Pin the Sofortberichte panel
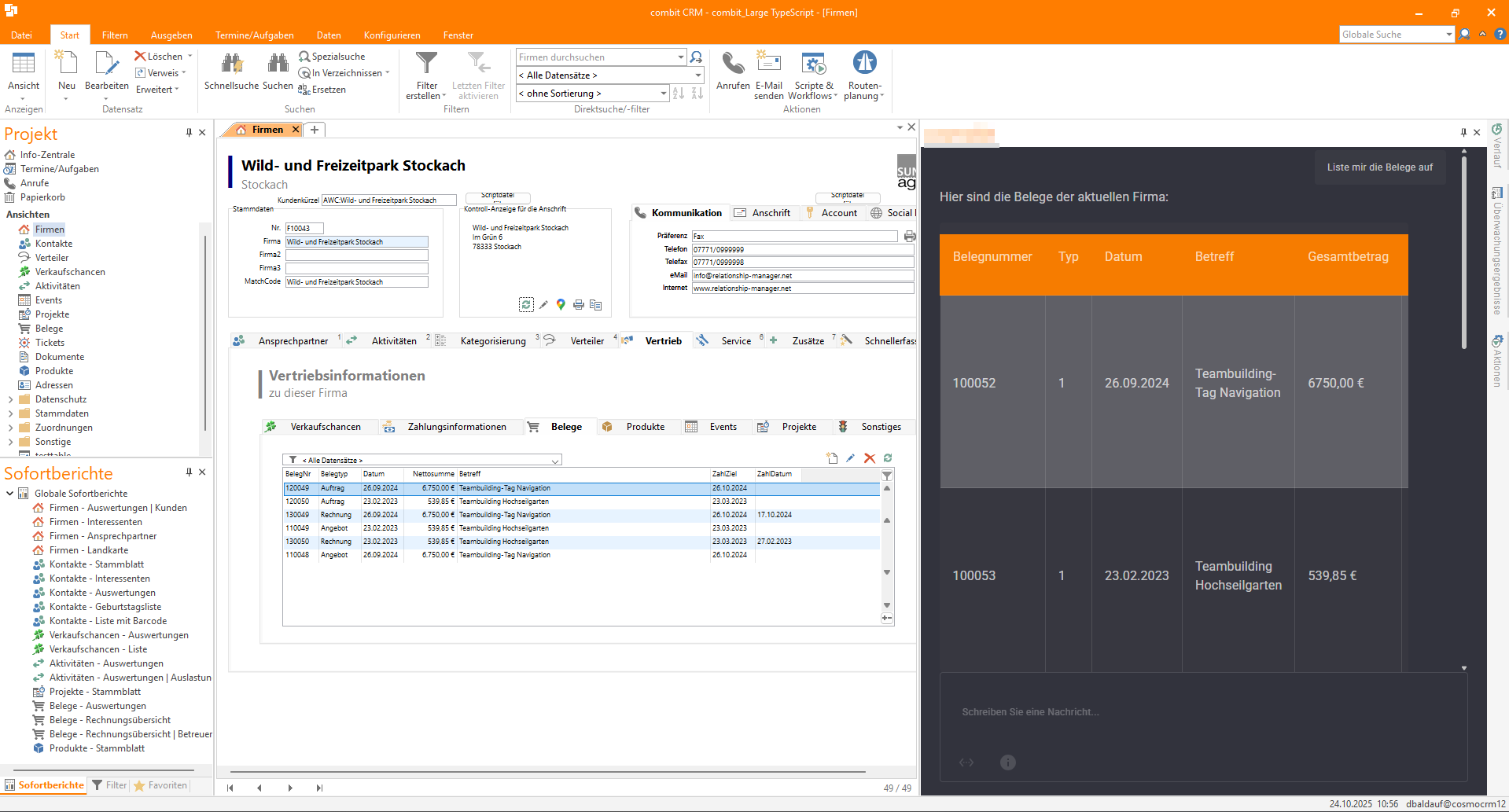The height and width of the screenshot is (812, 1509). coord(189,472)
